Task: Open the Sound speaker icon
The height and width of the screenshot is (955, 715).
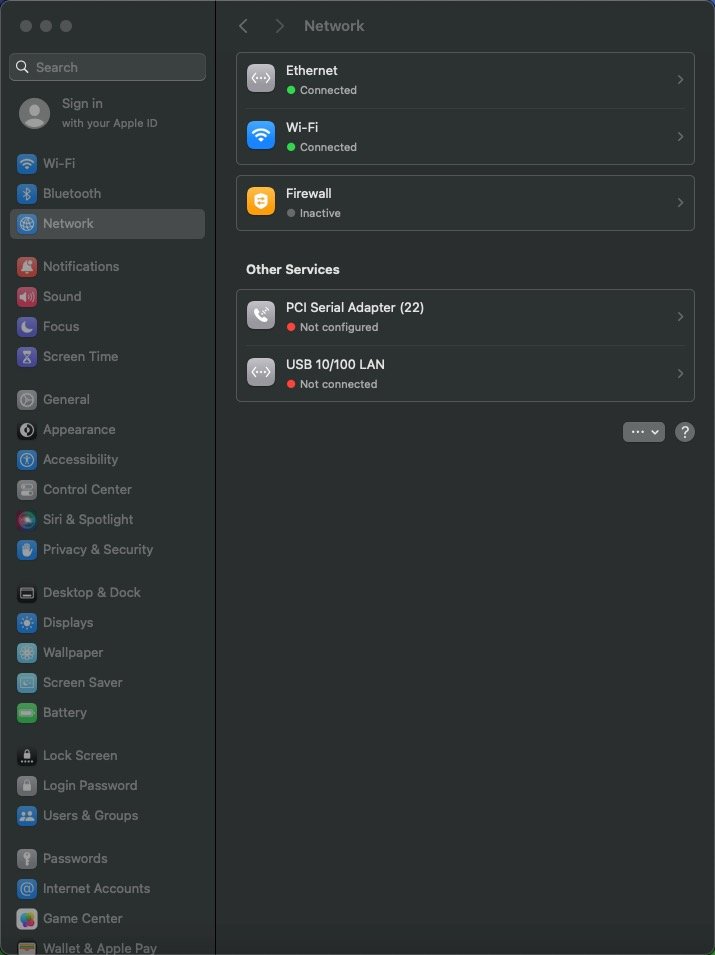Action: pos(27,297)
